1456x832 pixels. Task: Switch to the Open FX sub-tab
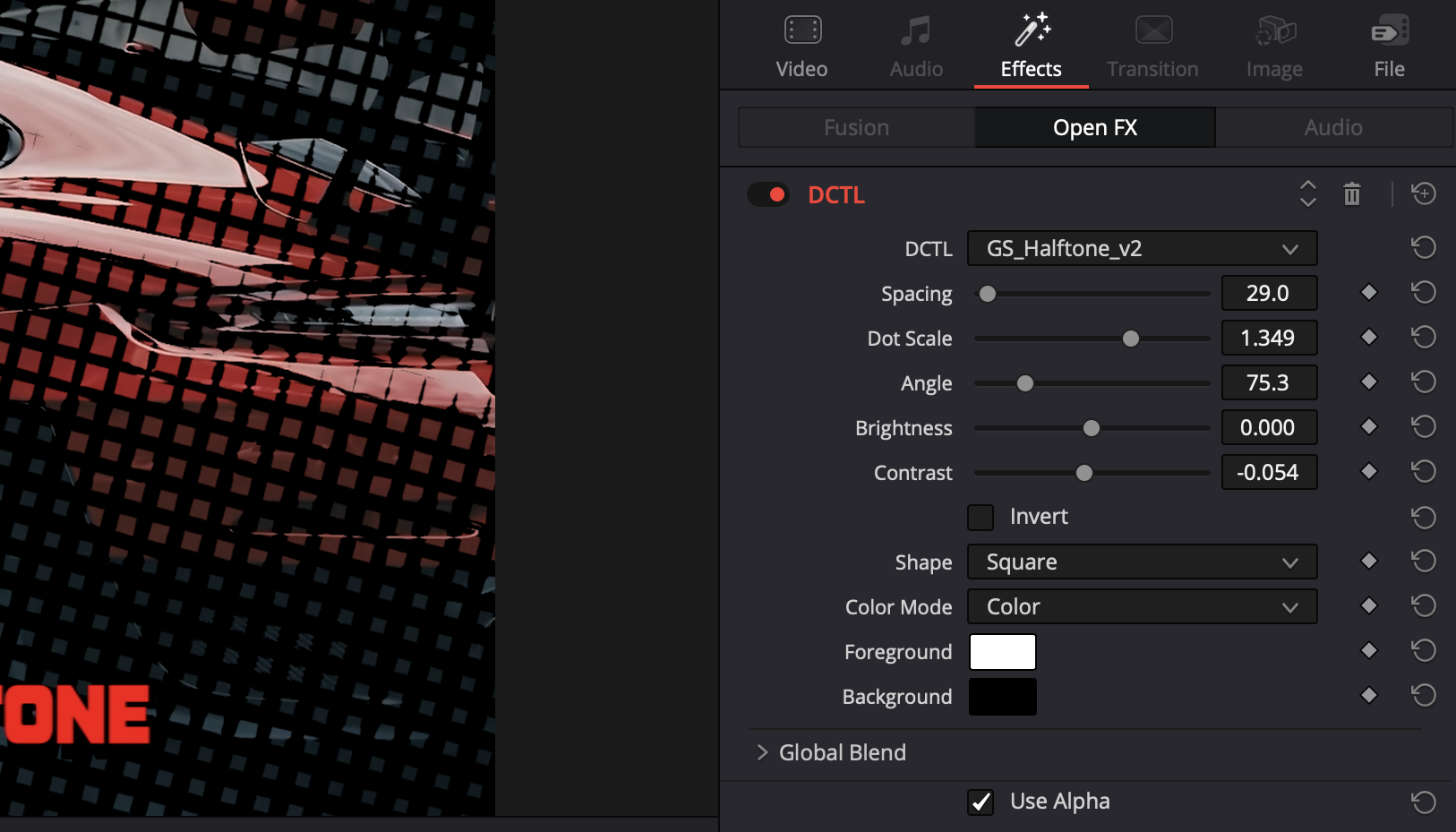(1094, 127)
